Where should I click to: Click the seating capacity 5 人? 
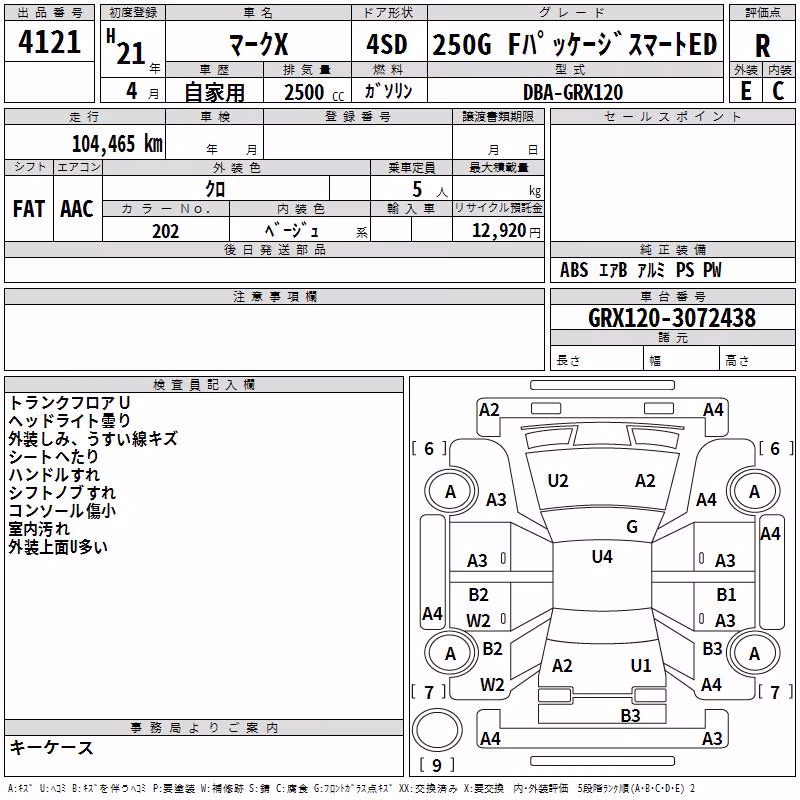pos(430,190)
